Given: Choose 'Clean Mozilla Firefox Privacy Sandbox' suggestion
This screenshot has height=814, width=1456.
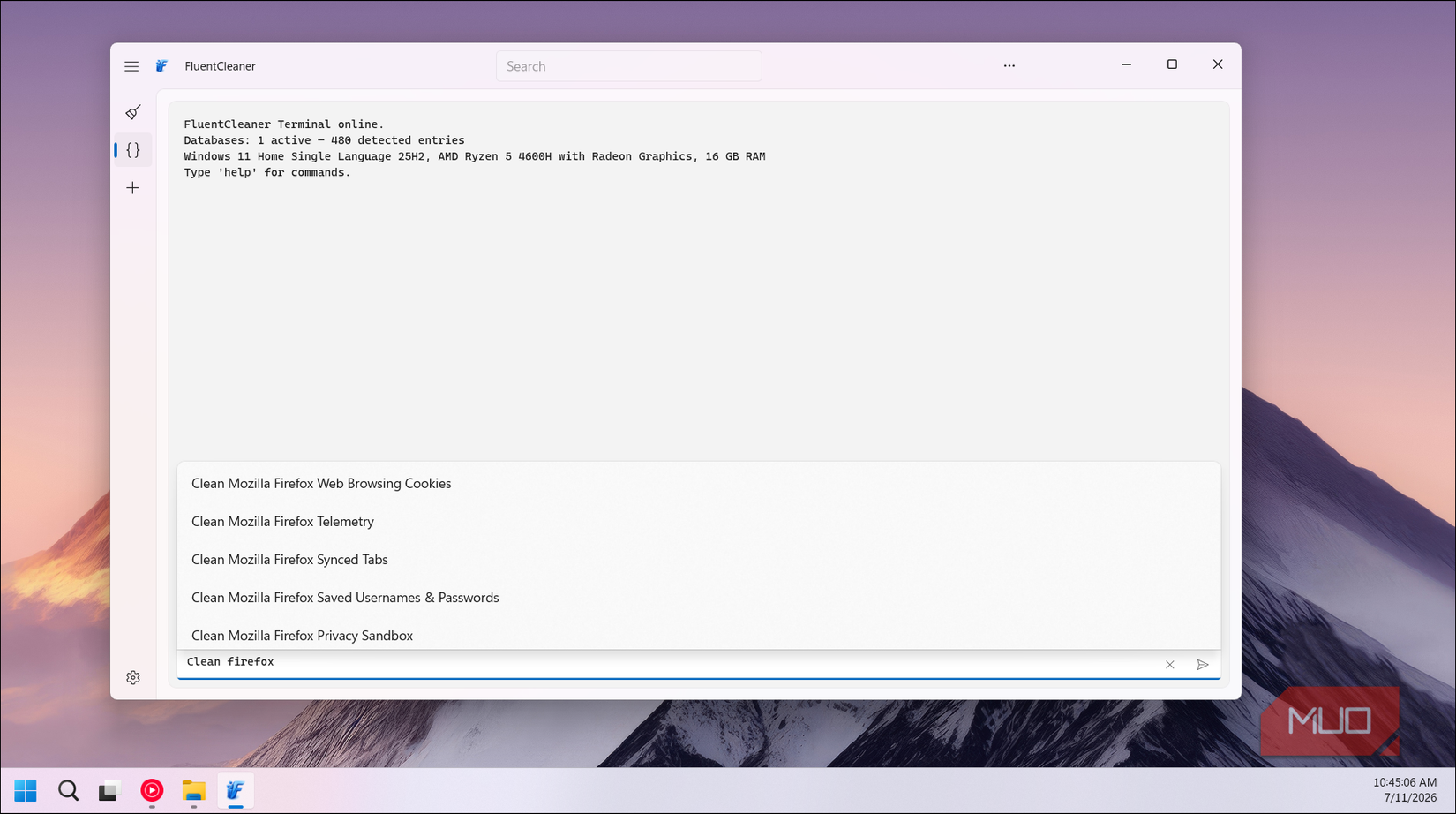Looking at the screenshot, I should (x=699, y=635).
